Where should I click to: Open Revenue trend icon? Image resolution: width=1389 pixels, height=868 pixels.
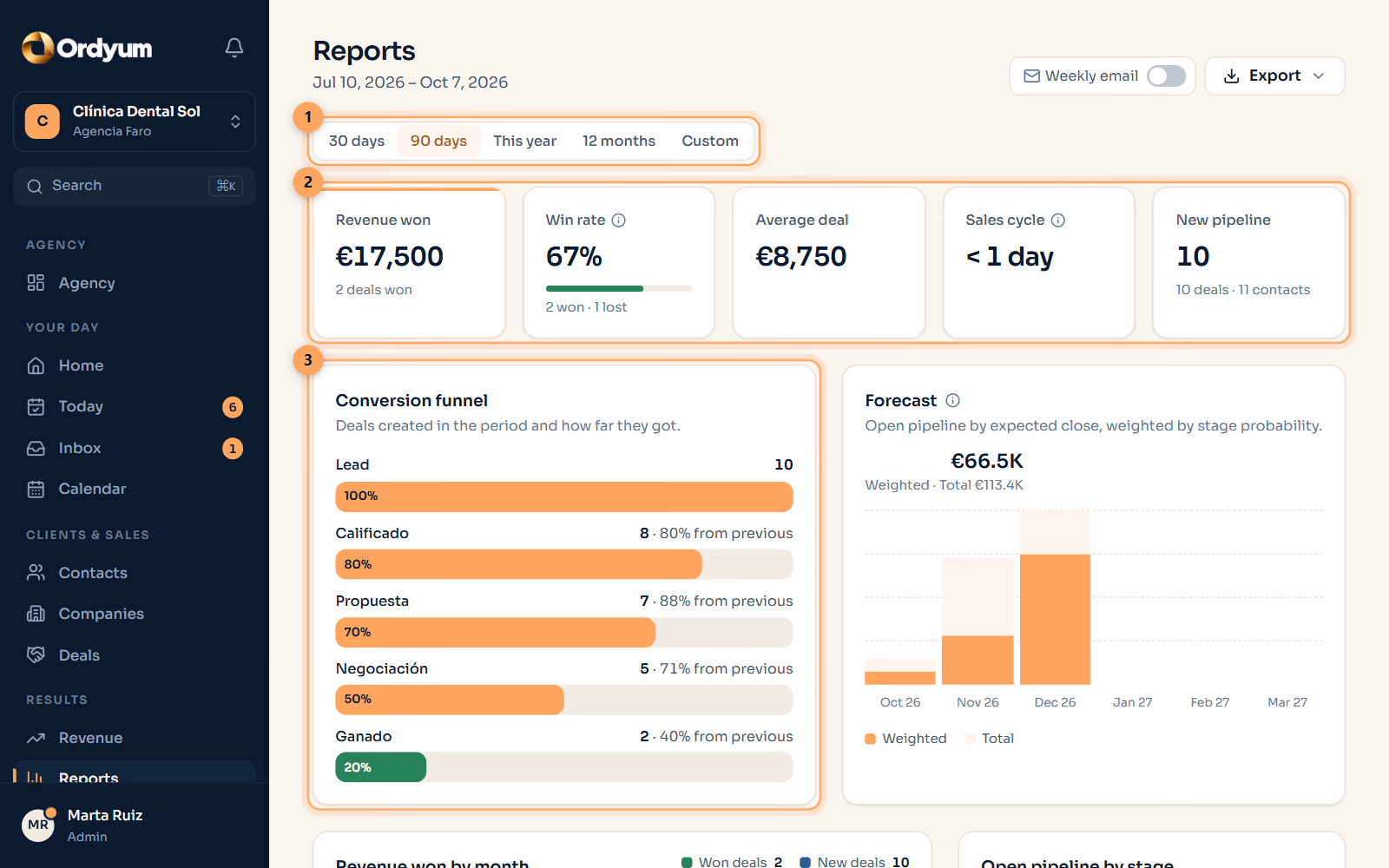pyautogui.click(x=36, y=738)
